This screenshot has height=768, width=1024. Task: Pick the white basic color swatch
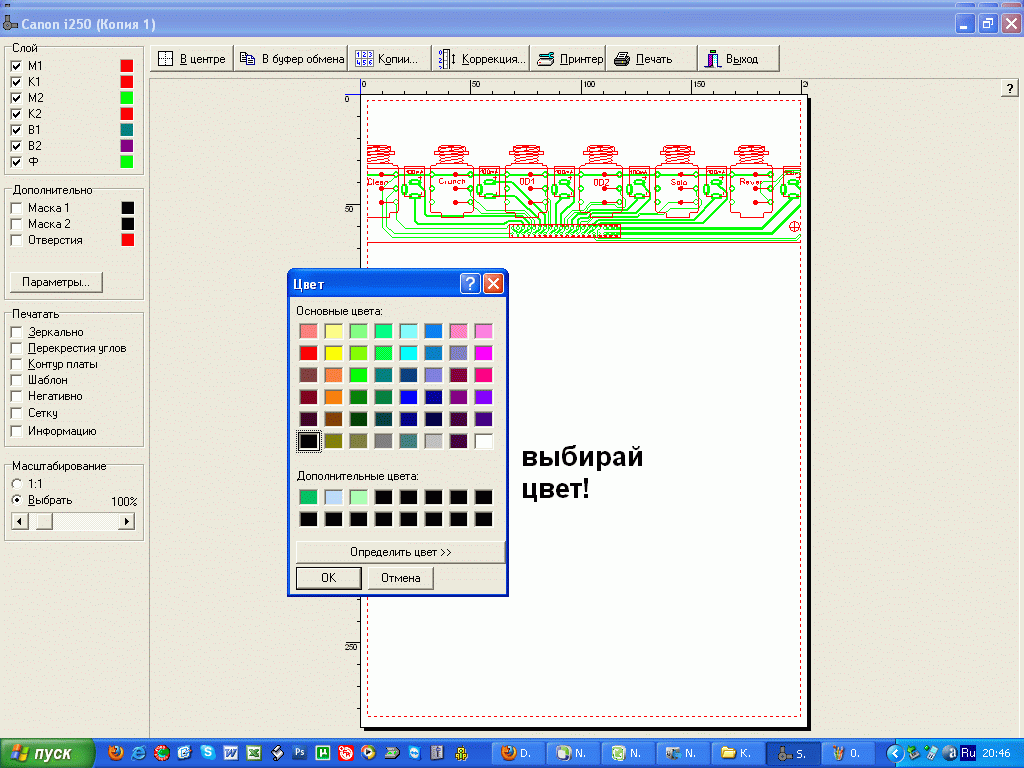(x=483, y=441)
